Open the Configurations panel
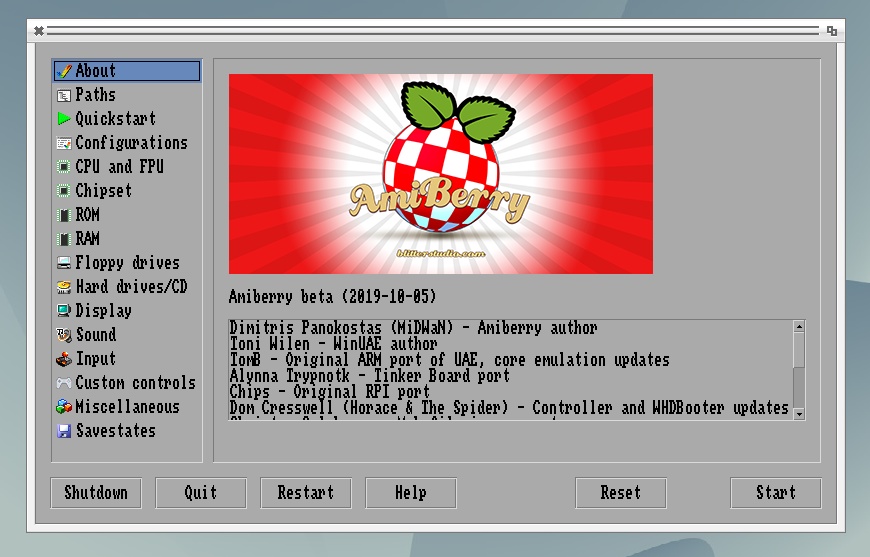 [130, 143]
